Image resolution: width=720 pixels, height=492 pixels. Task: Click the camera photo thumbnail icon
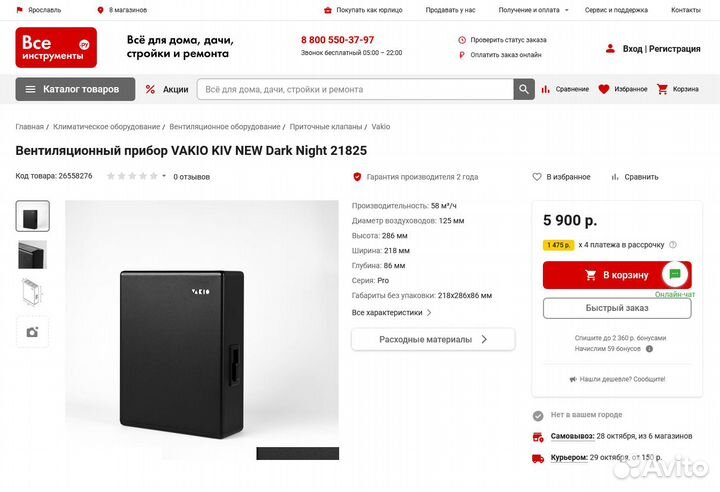click(x=32, y=332)
